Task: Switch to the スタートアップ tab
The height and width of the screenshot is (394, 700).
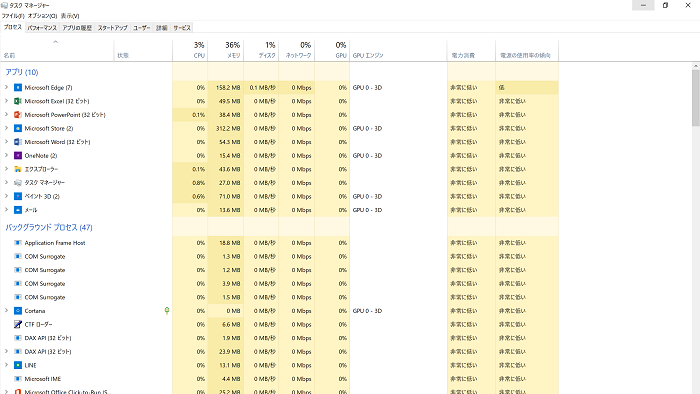Action: click(x=112, y=28)
